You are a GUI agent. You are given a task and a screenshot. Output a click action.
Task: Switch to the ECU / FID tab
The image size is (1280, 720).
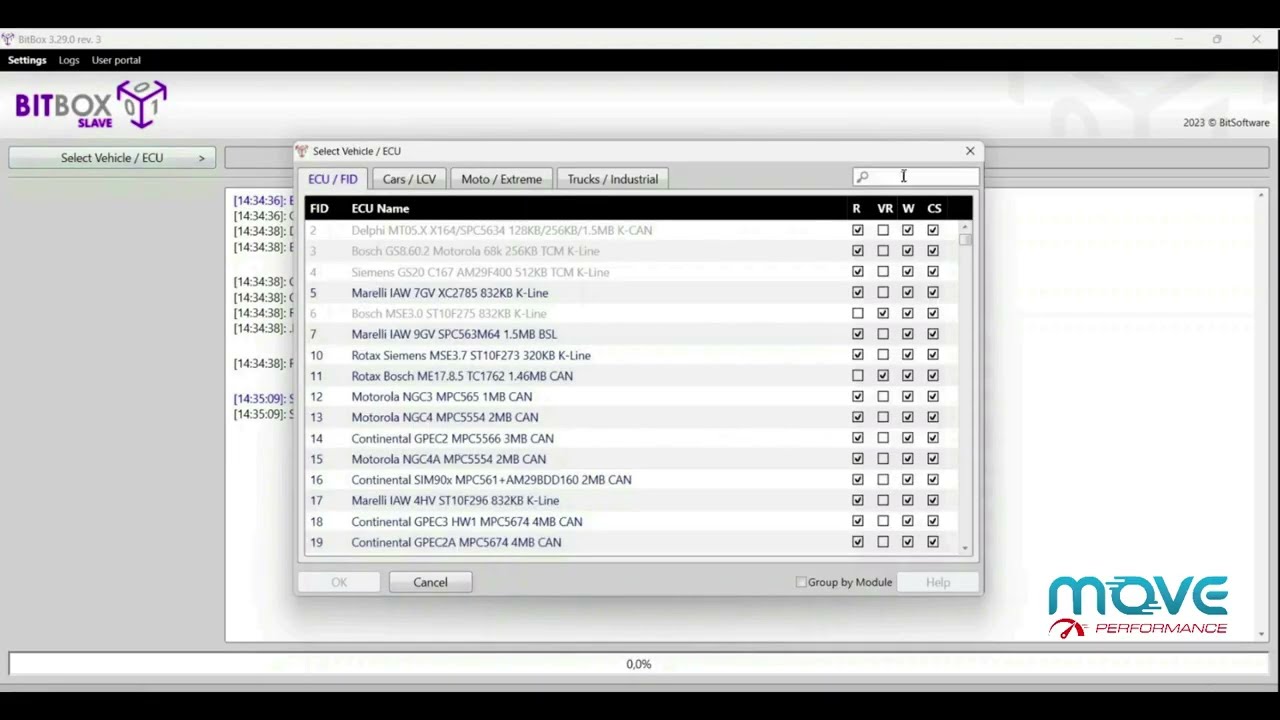pyautogui.click(x=333, y=179)
